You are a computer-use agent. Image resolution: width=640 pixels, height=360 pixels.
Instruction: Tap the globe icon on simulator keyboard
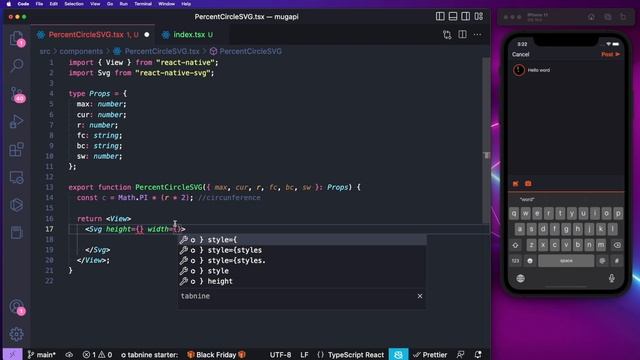pyautogui.click(x=520, y=279)
